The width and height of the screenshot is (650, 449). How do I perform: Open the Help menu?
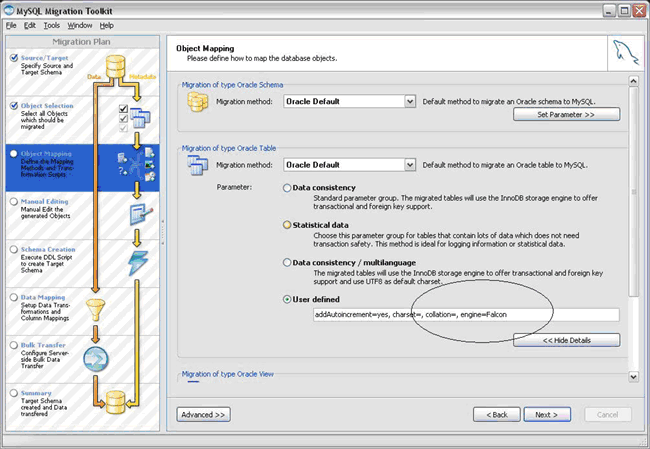point(107,26)
